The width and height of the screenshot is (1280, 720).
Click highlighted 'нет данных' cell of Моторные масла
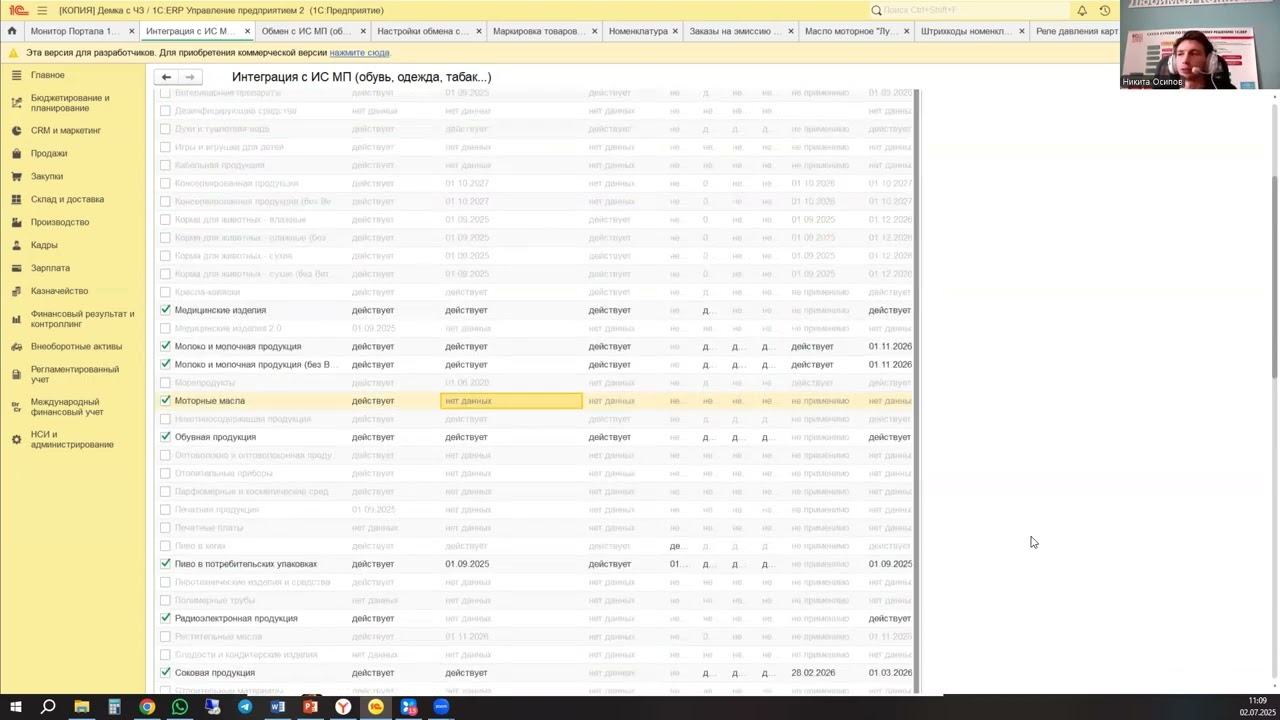[x=511, y=401]
